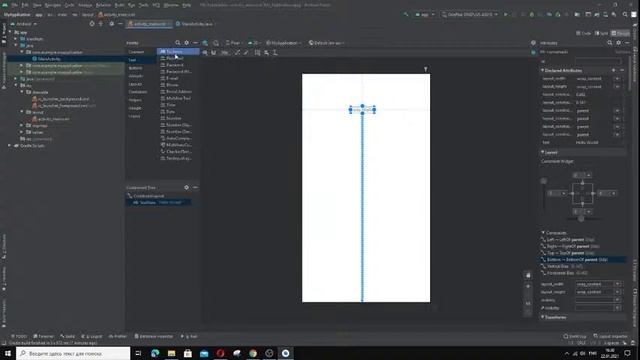Click the Run app play button

[506, 15]
